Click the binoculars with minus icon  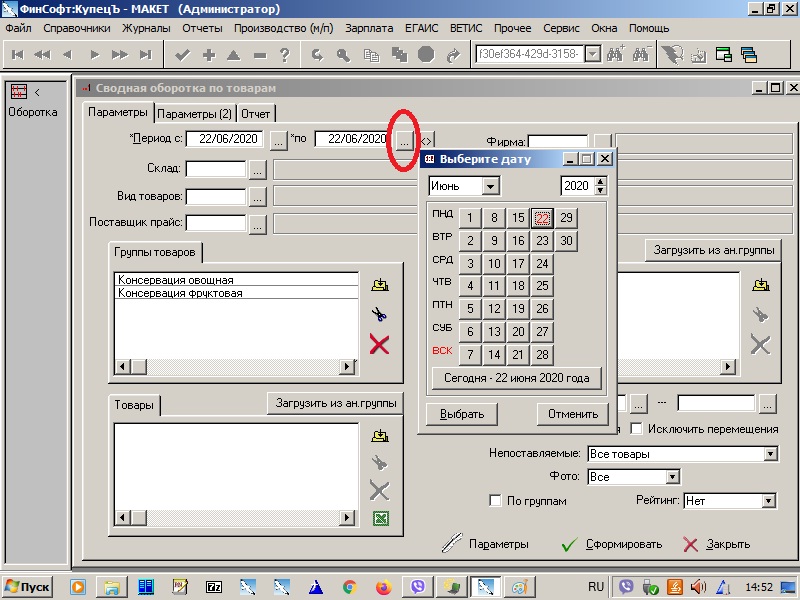pyautogui.click(x=641, y=54)
